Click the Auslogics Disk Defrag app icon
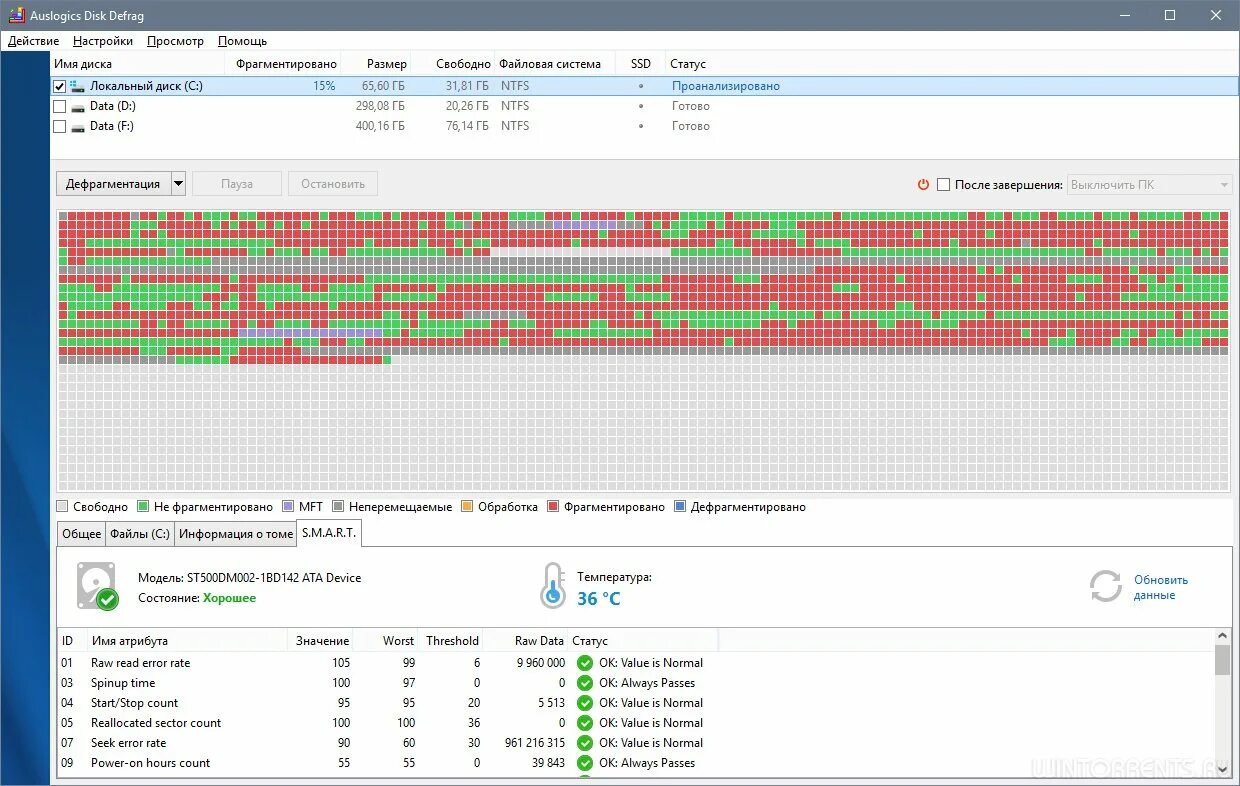Image resolution: width=1240 pixels, height=786 pixels. pyautogui.click(x=16, y=15)
